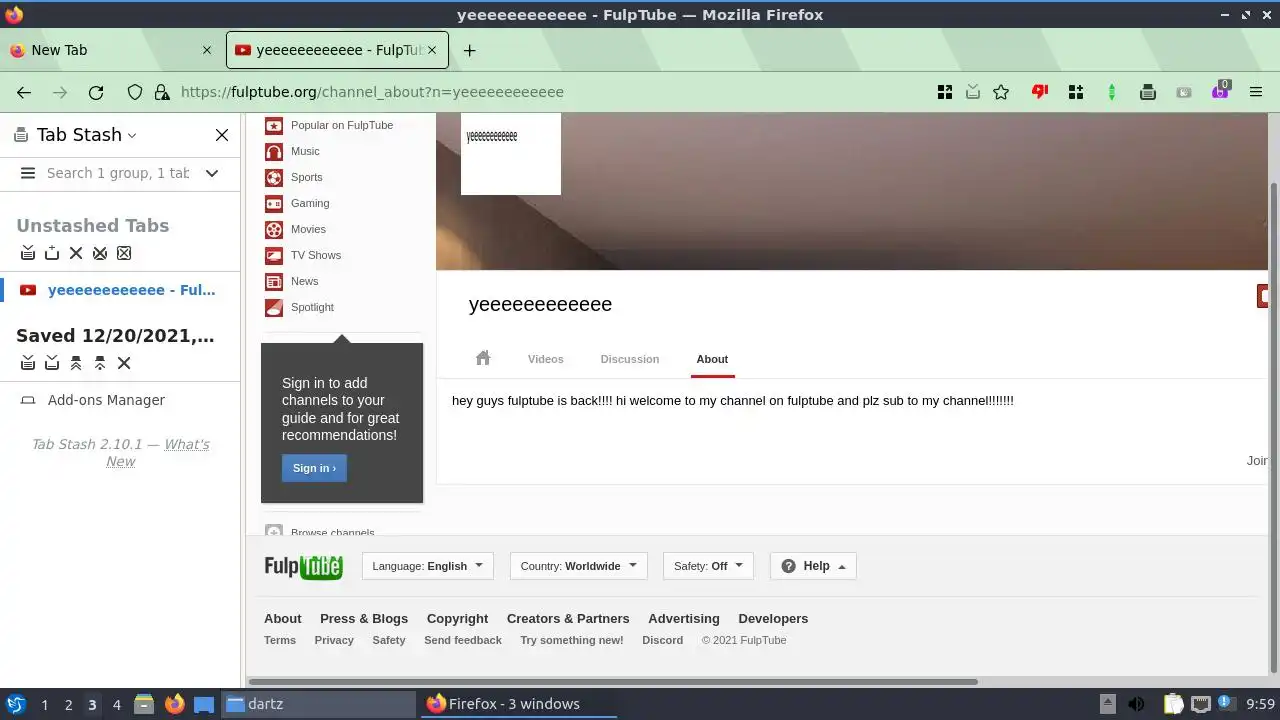The width and height of the screenshot is (1280, 720).
Task: Switch to workspace 4 in taskbar
Action: [117, 705]
